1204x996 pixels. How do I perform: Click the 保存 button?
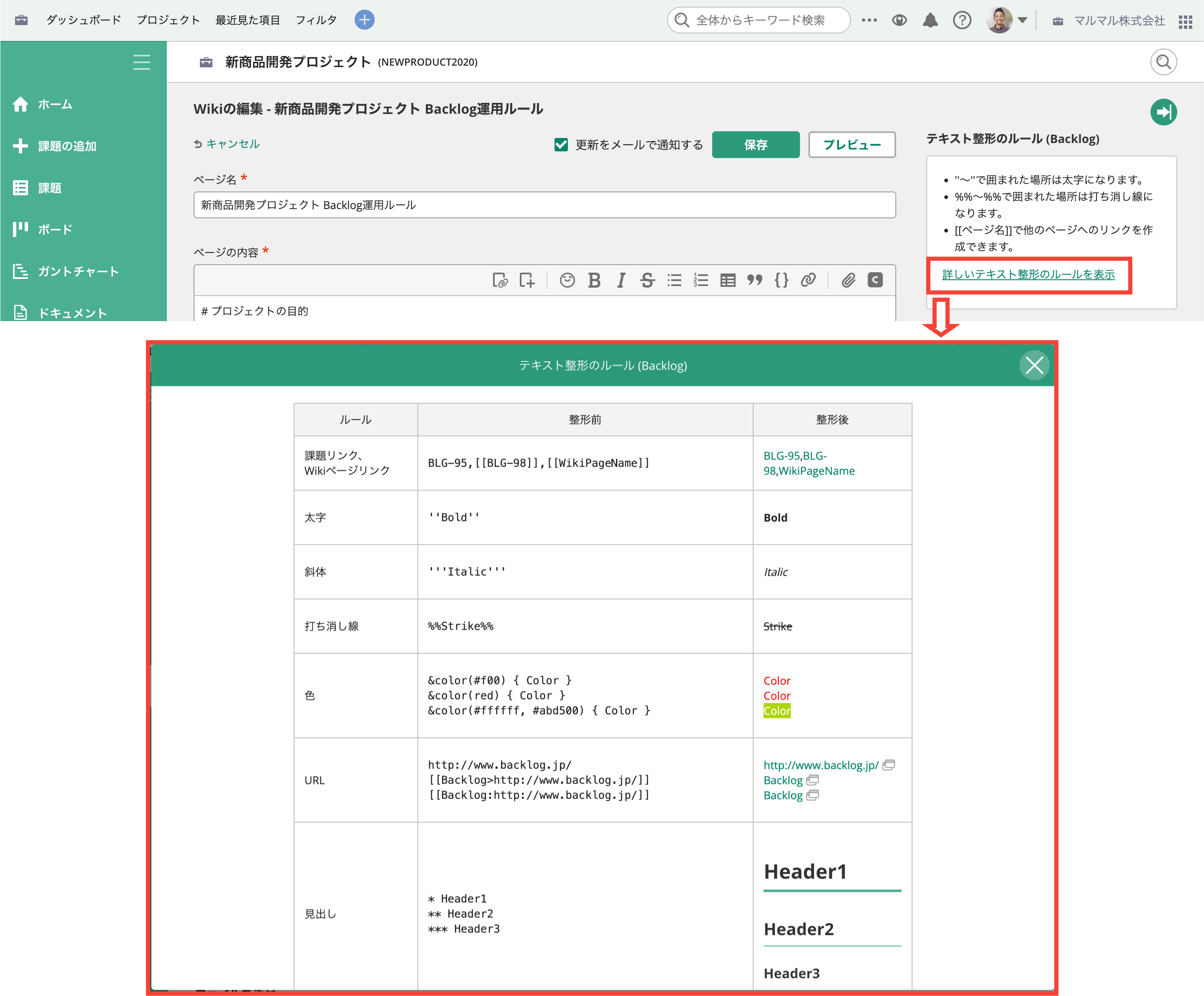click(x=756, y=145)
